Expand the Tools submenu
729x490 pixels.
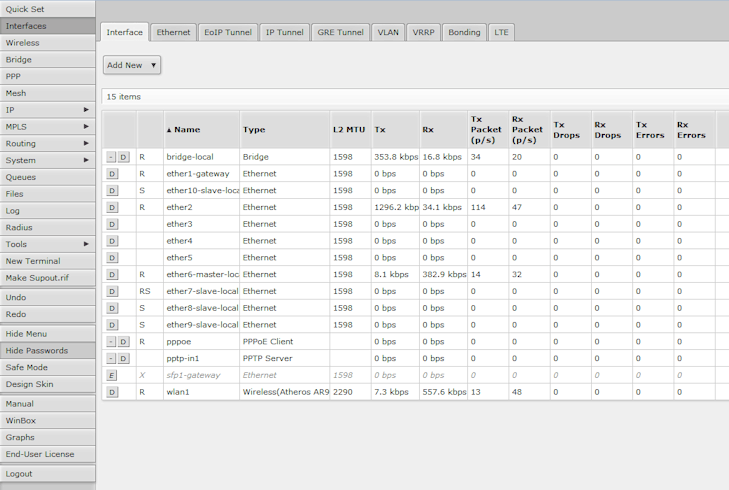(47, 244)
